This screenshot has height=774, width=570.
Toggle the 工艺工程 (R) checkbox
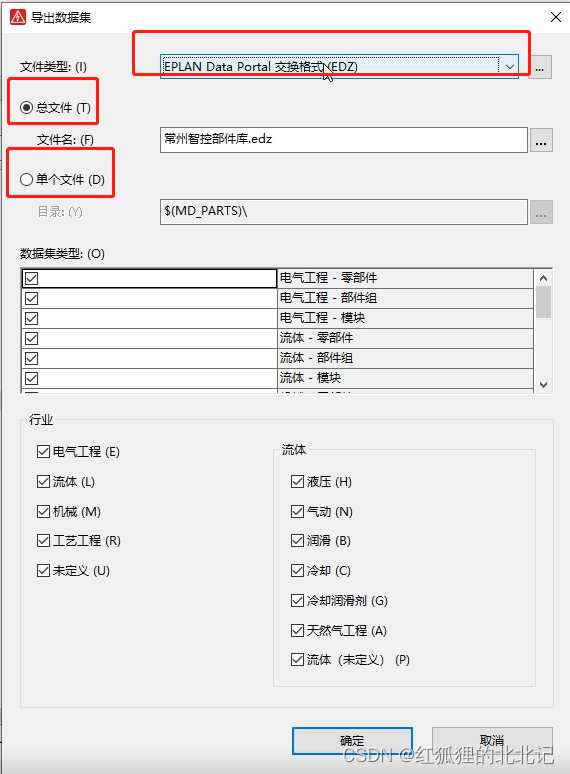43,541
